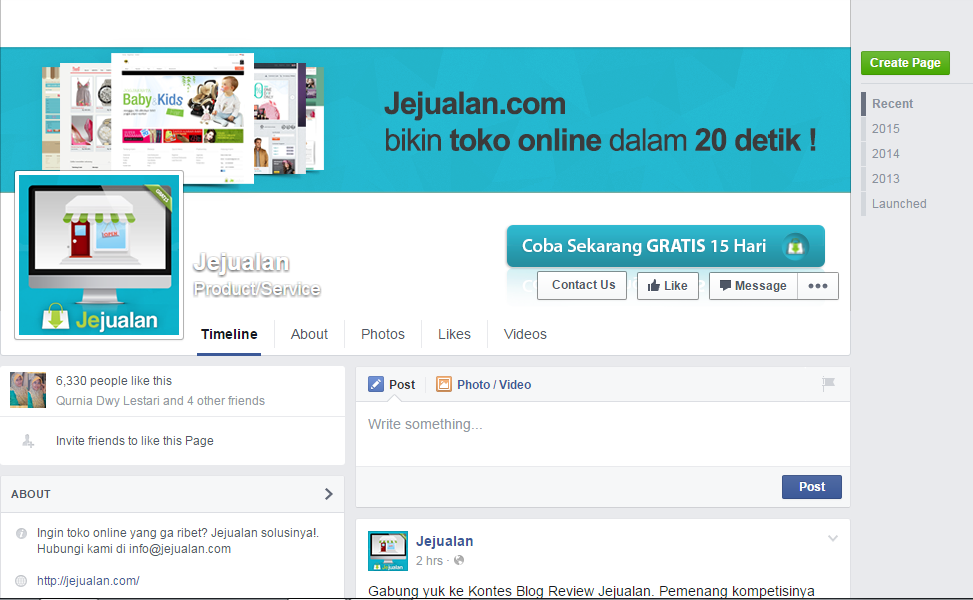Image resolution: width=973 pixels, height=600 pixels.
Task: Open the Likes tab
Action: click(454, 334)
